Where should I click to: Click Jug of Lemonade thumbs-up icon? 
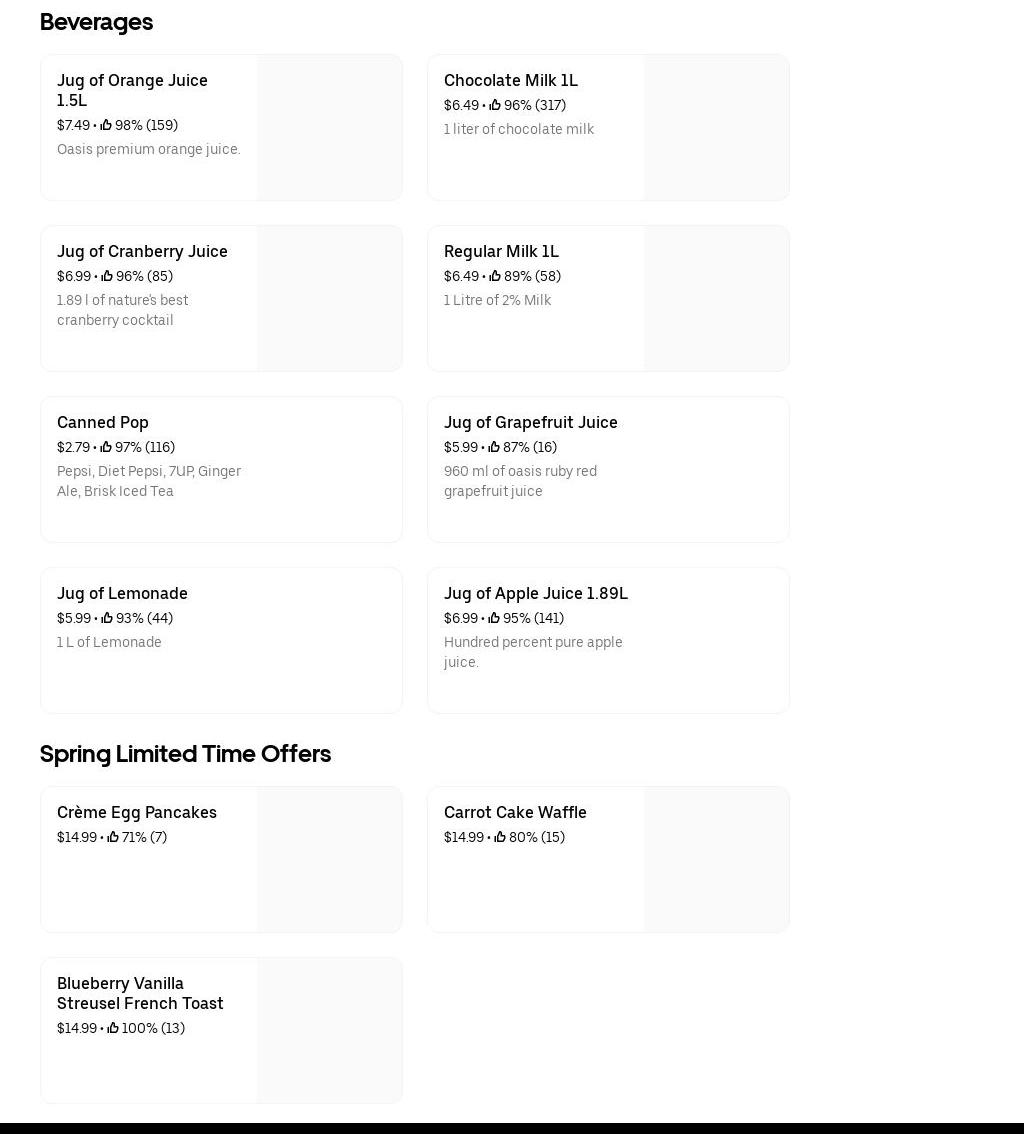(107, 618)
